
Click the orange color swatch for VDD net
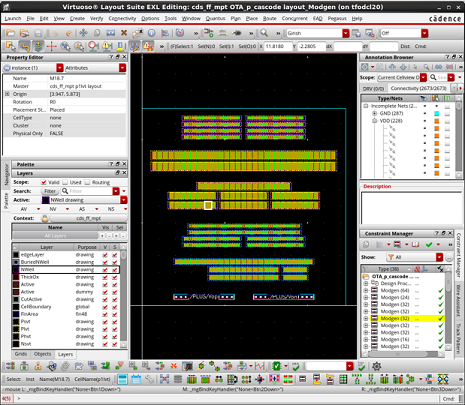[436, 121]
